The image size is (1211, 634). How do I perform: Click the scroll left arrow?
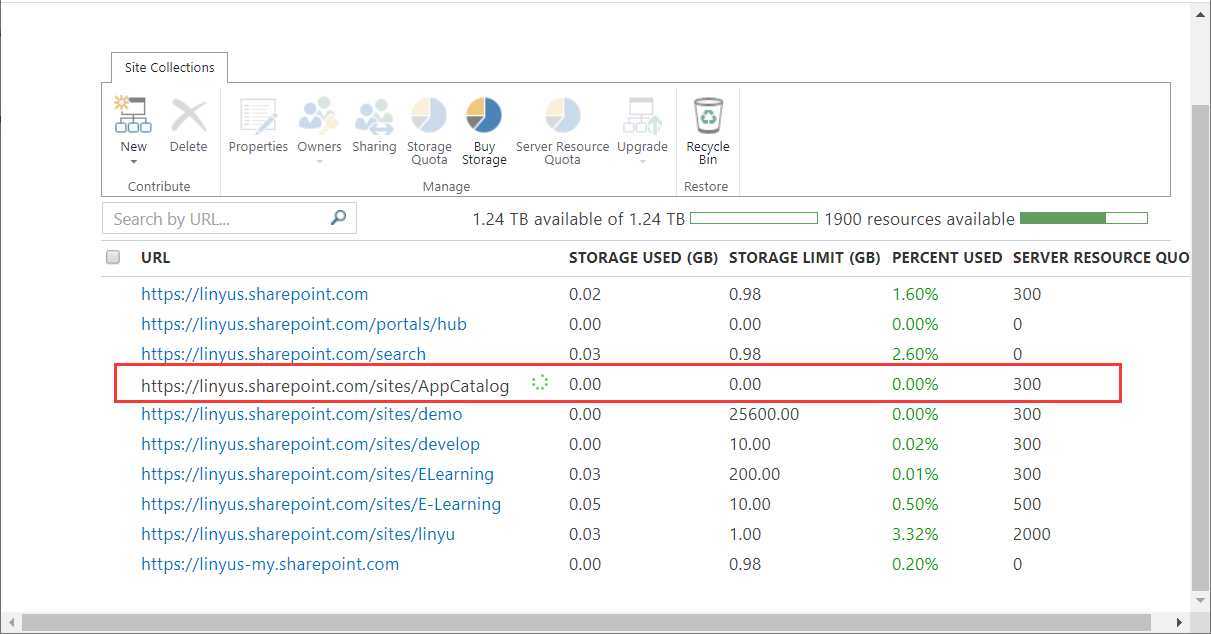pos(10,623)
